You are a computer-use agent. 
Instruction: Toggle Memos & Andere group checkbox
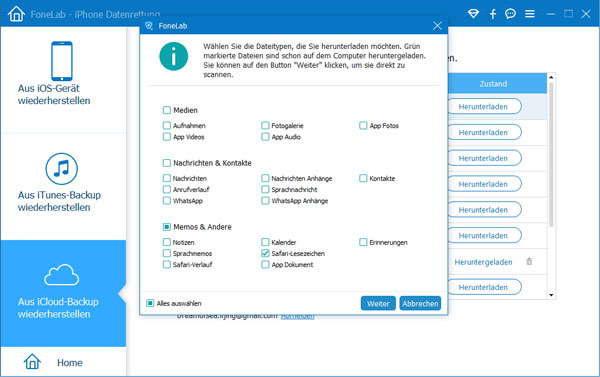(167, 227)
